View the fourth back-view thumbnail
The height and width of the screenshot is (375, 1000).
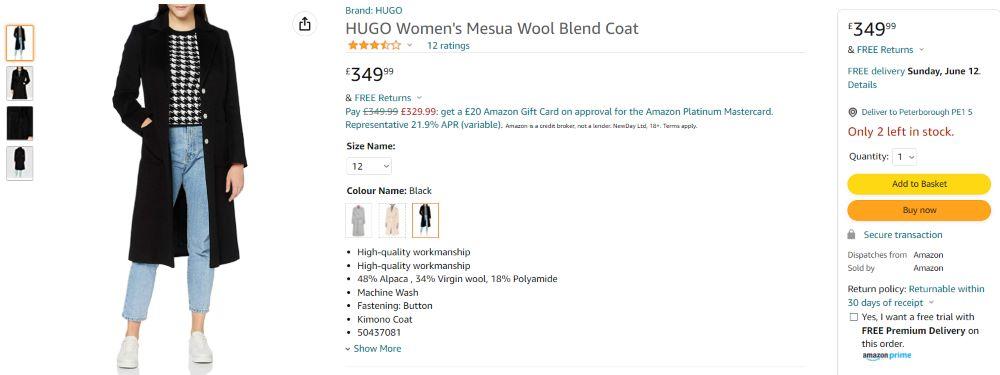tap(20, 163)
